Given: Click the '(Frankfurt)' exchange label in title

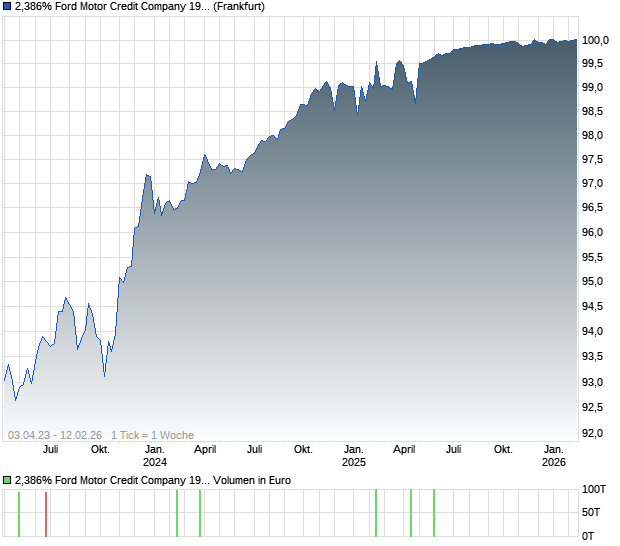Looking at the screenshot, I should [x=239, y=6].
